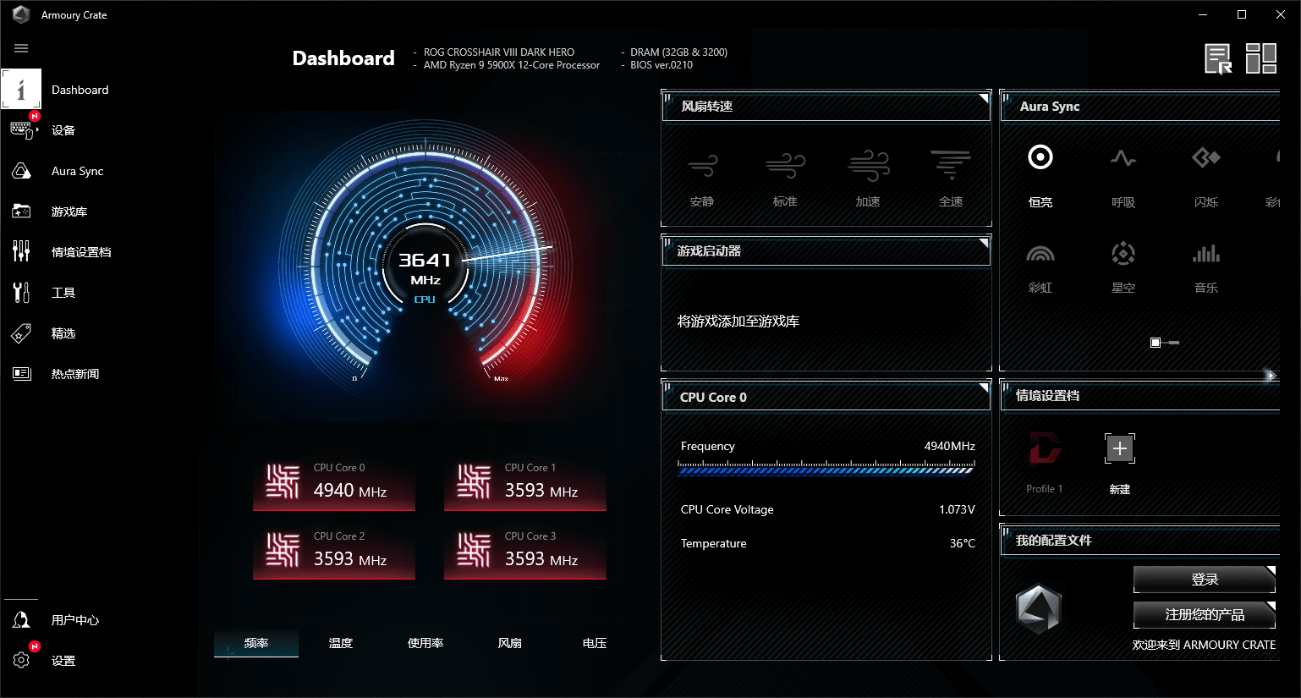The image size is (1301, 698).
Task: Choose the 音乐 music Aura effect
Action: click(x=1206, y=255)
